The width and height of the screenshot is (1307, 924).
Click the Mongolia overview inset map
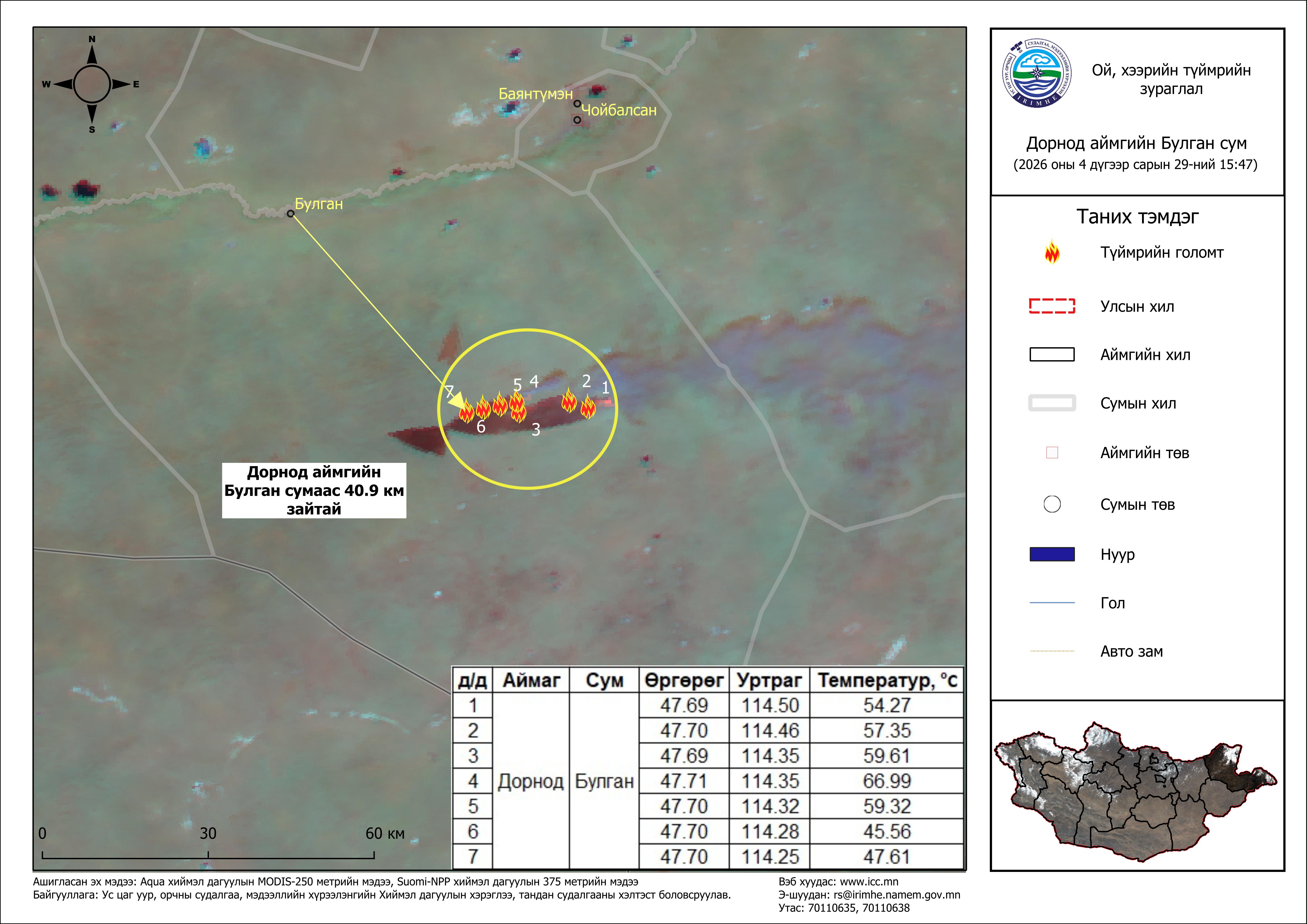[x=1136, y=791]
